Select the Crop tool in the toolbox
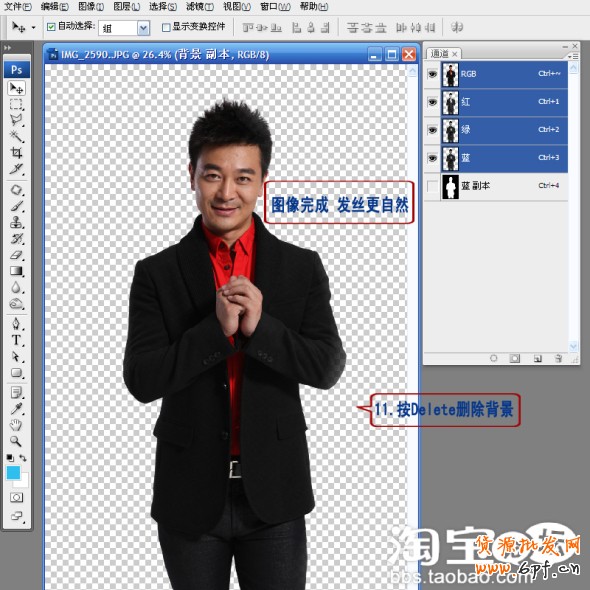 [x=17, y=152]
